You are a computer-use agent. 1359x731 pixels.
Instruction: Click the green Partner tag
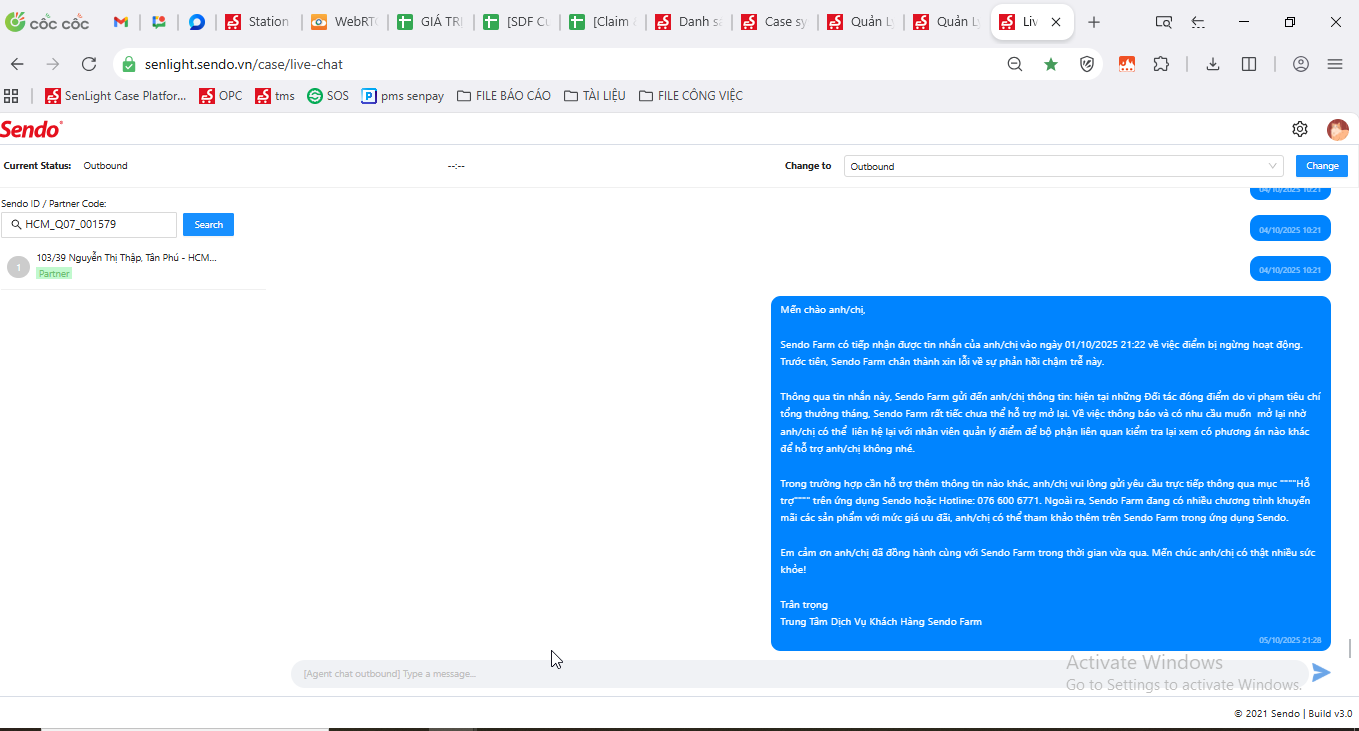(x=54, y=274)
